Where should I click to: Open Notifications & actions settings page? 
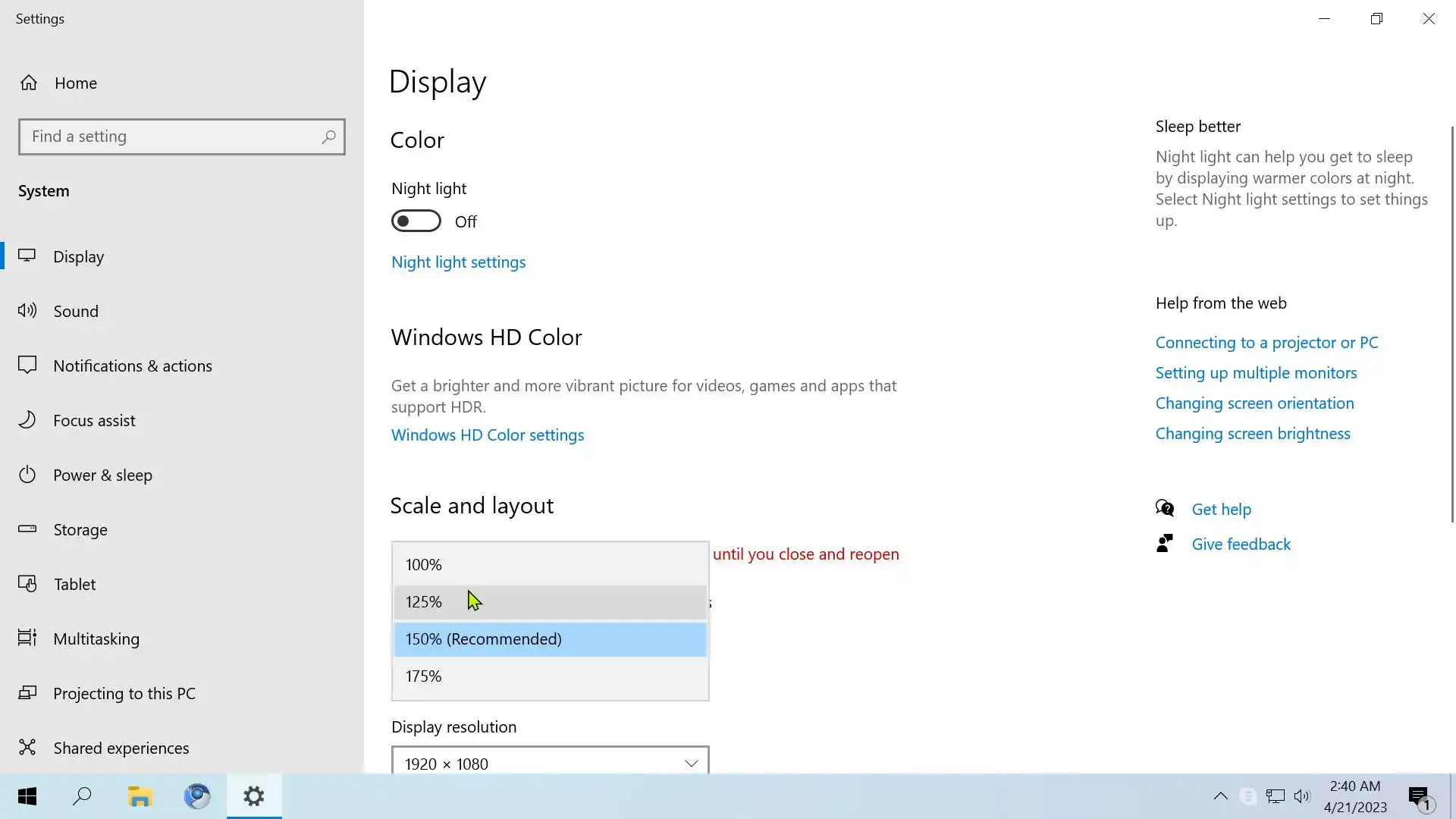132,366
